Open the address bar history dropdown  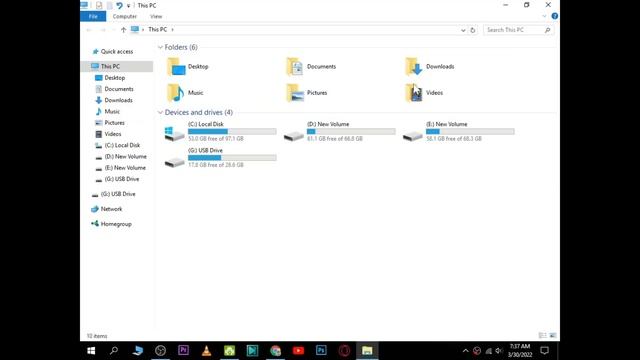click(x=463, y=30)
